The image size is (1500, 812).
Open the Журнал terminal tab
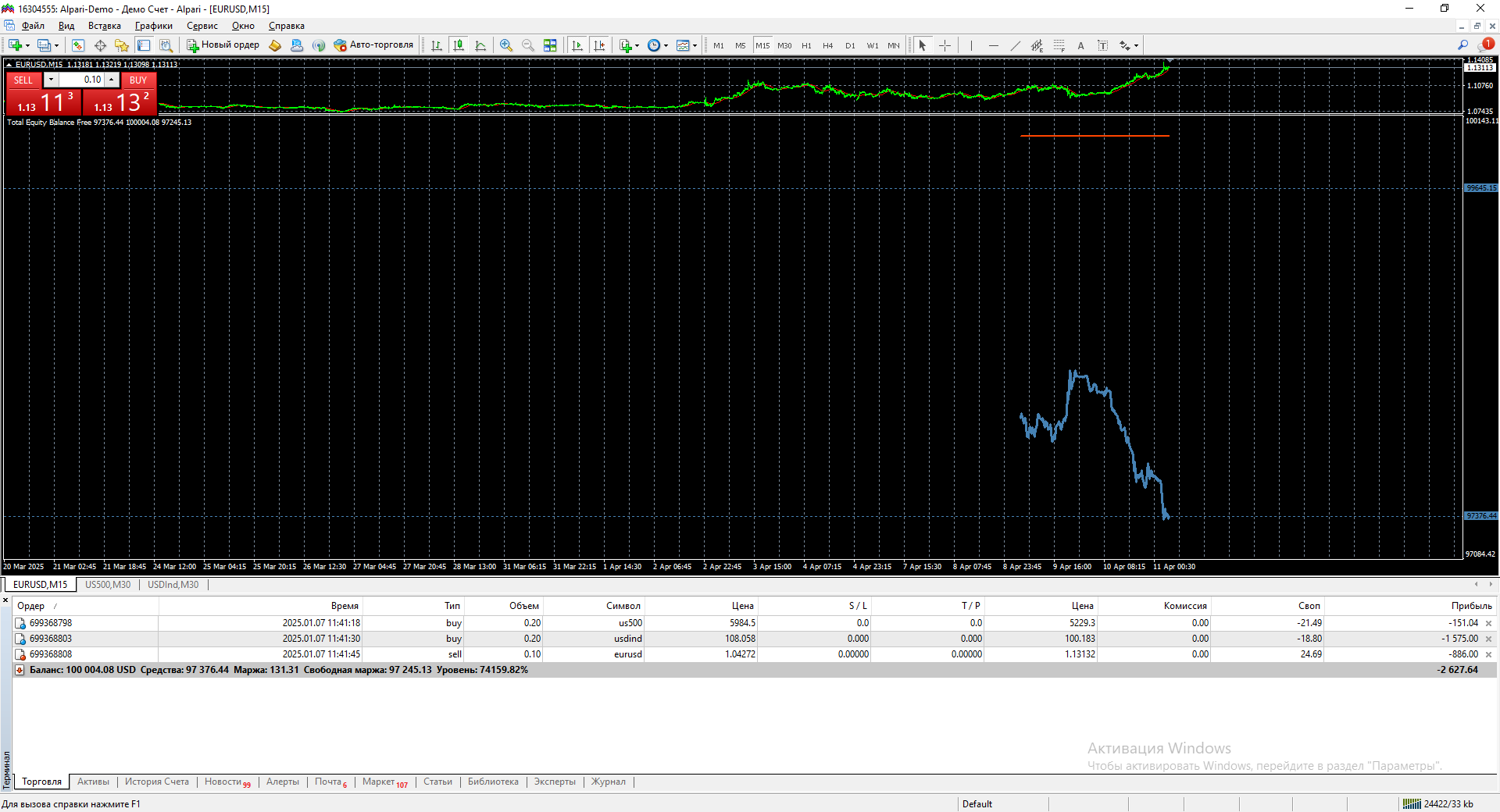coord(609,782)
